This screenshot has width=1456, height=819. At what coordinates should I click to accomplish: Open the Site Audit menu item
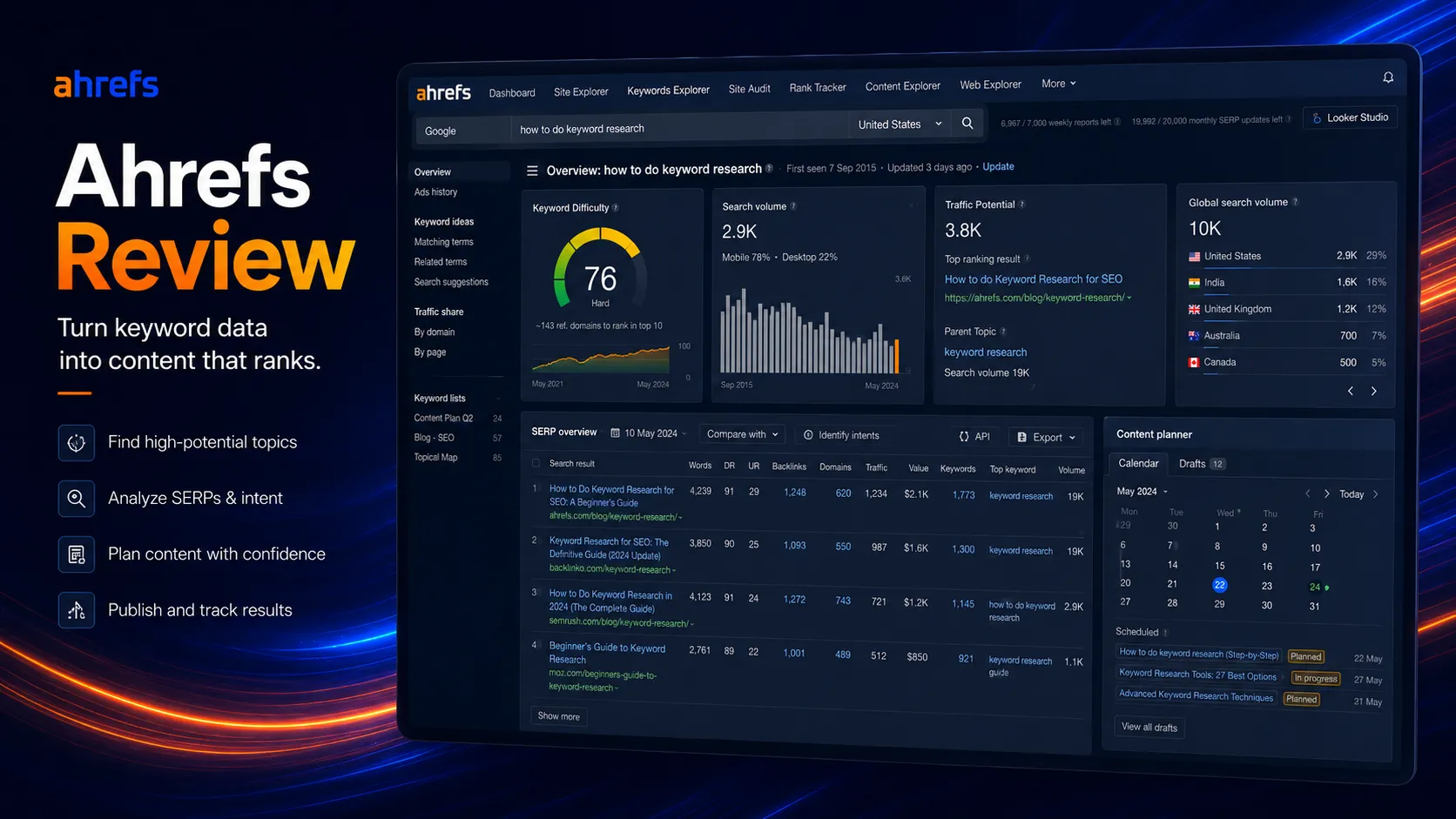point(749,89)
